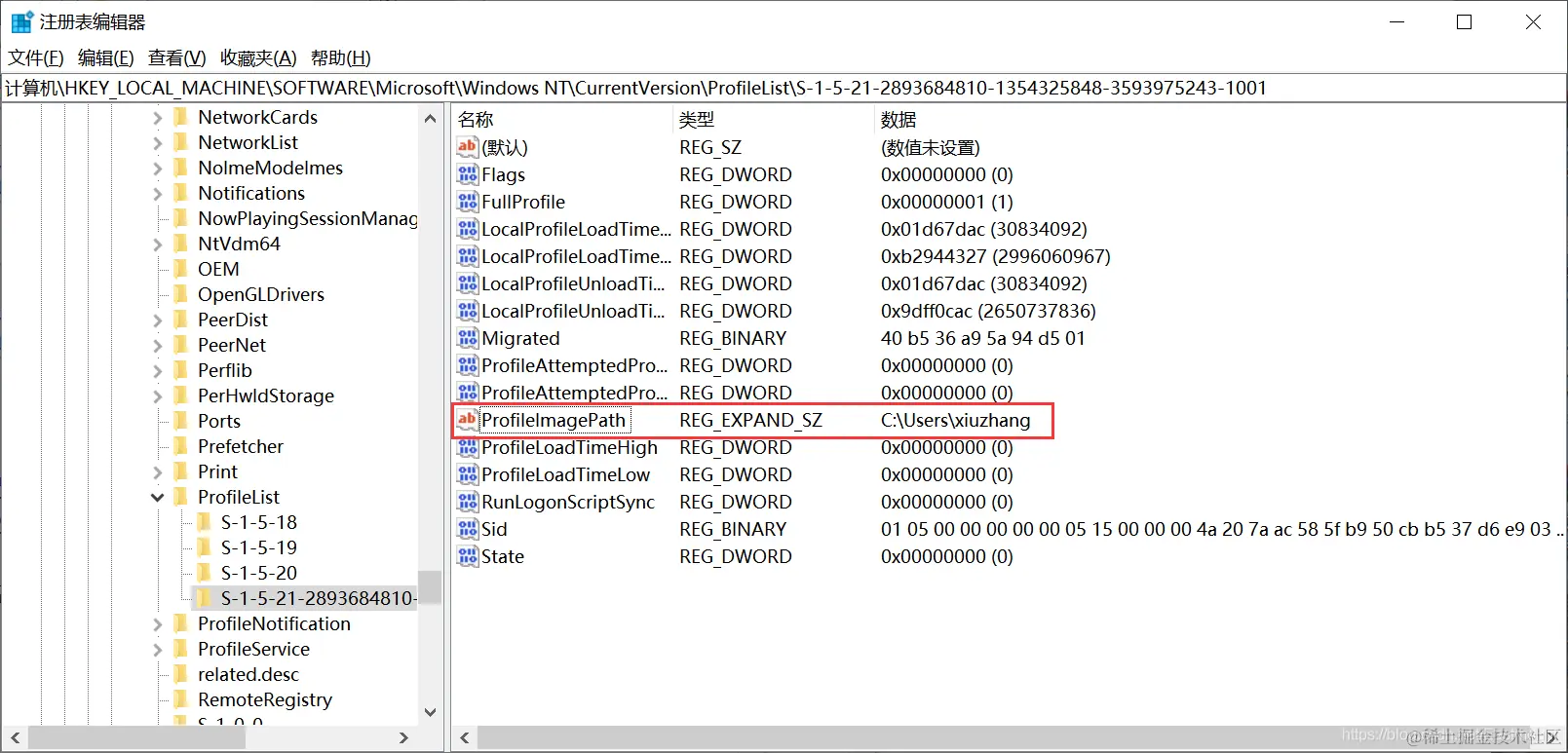Click the NetworkCards folder icon
Viewport: 1568px width, 753px height.
coord(180,117)
